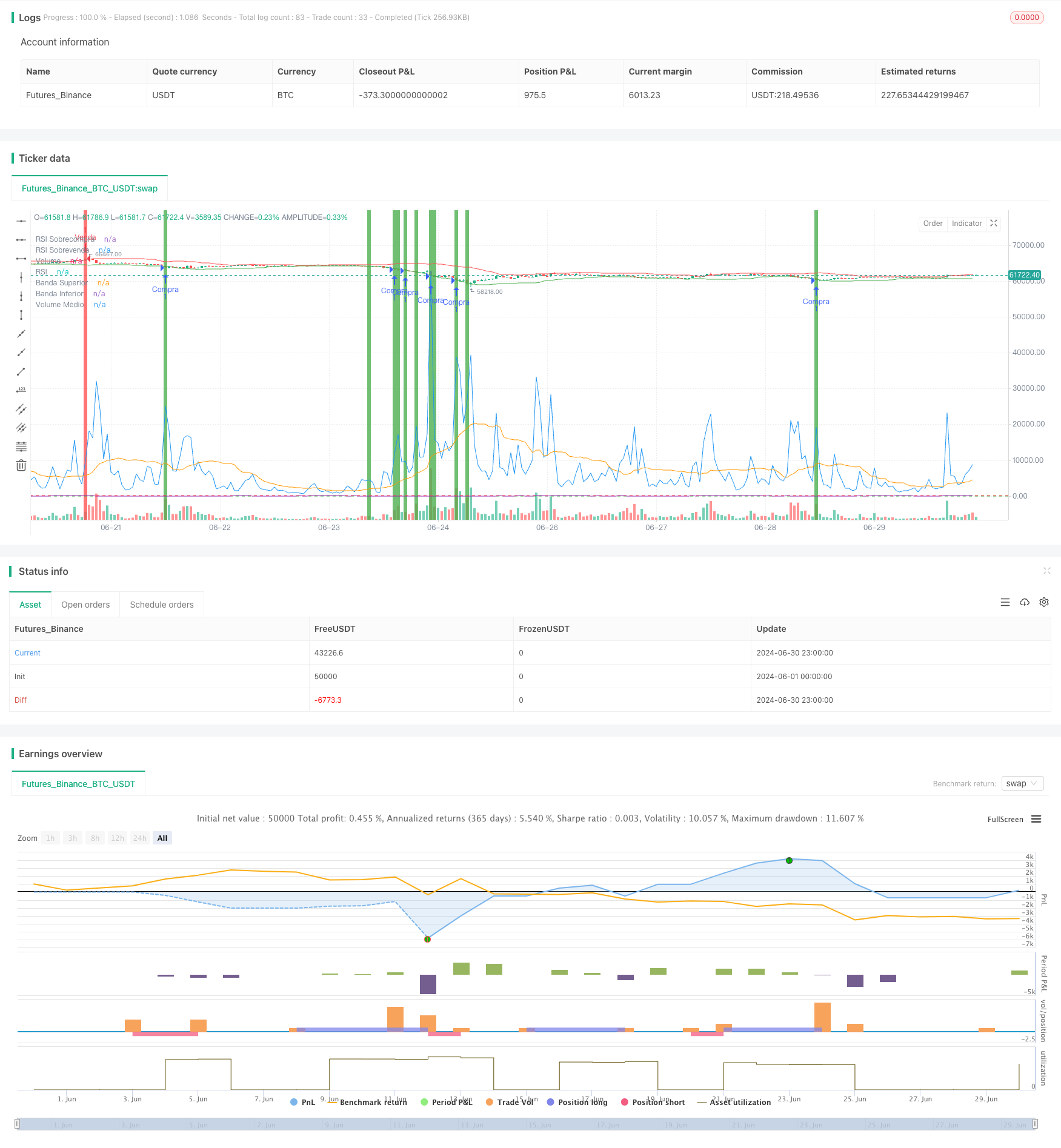The width and height of the screenshot is (1061, 1148).
Task: Select the parallel straight lines tool
Action: 21,428
